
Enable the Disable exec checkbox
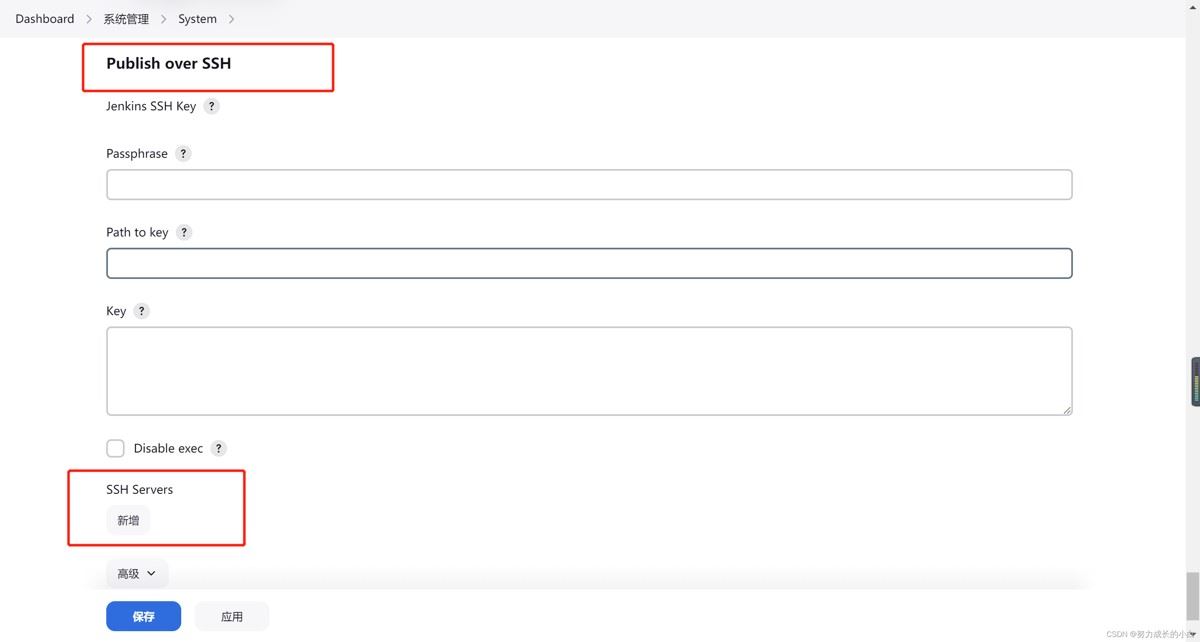[x=116, y=449]
